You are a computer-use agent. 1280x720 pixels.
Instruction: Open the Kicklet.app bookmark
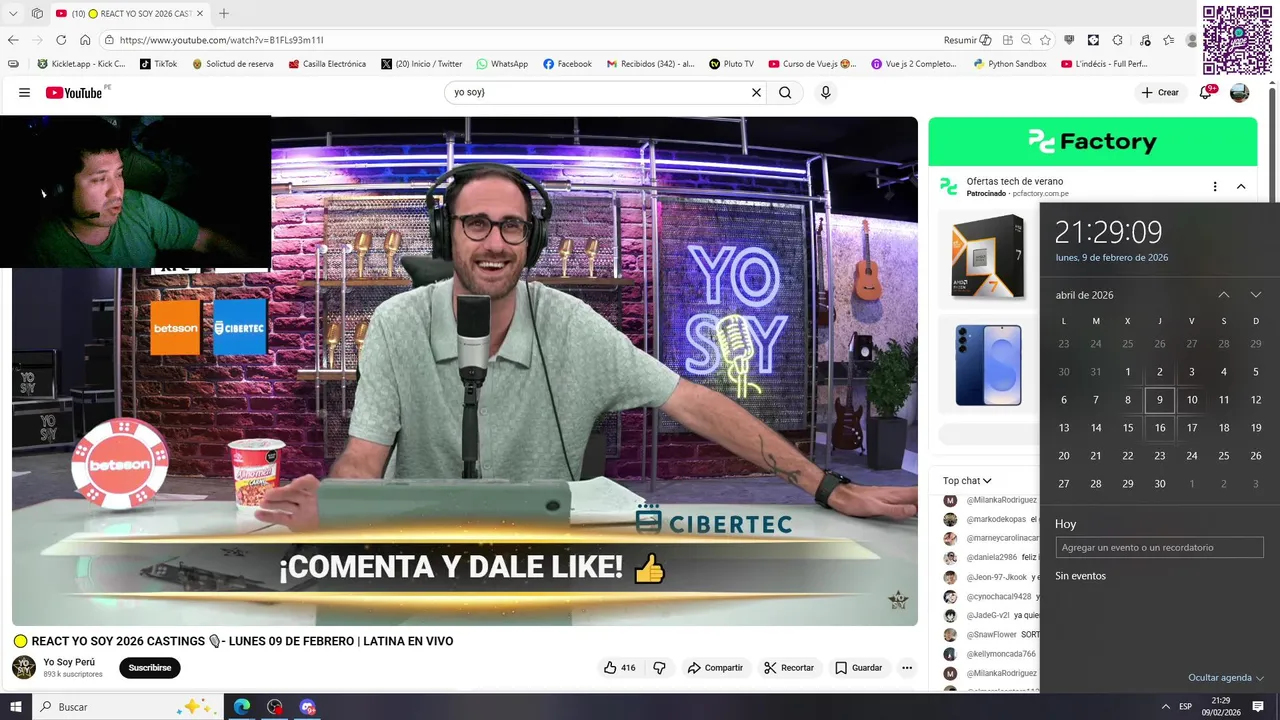pyautogui.click(x=81, y=63)
